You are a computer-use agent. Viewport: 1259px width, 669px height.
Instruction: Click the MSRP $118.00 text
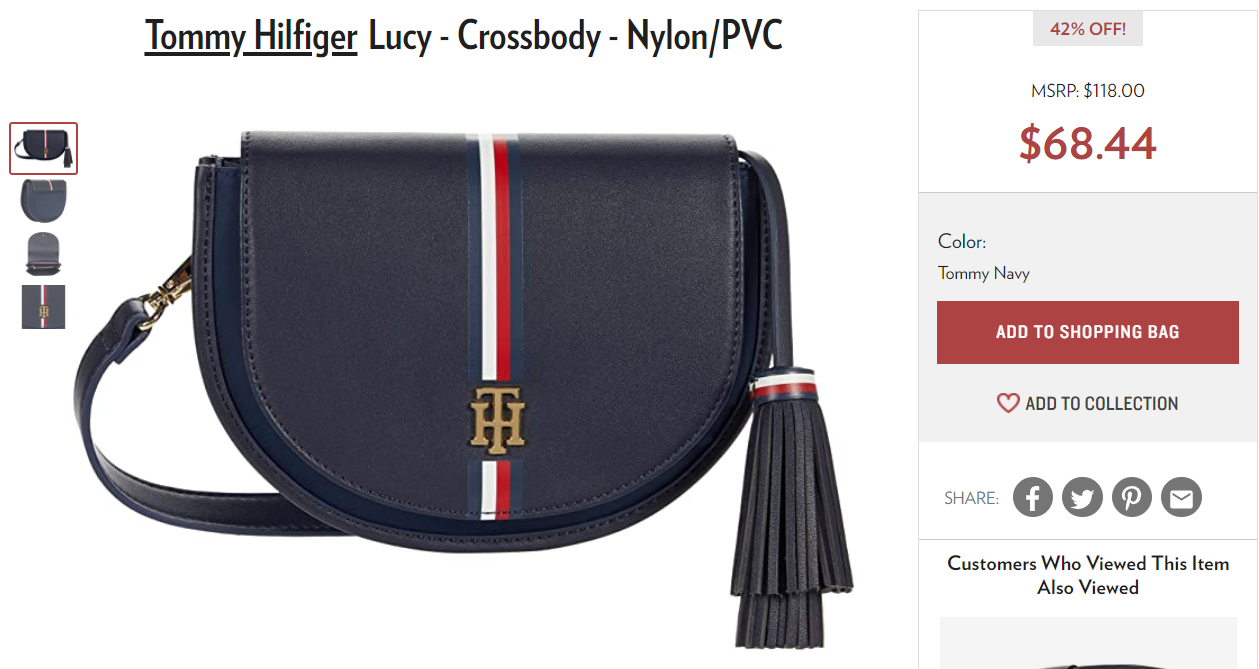coord(1088,91)
